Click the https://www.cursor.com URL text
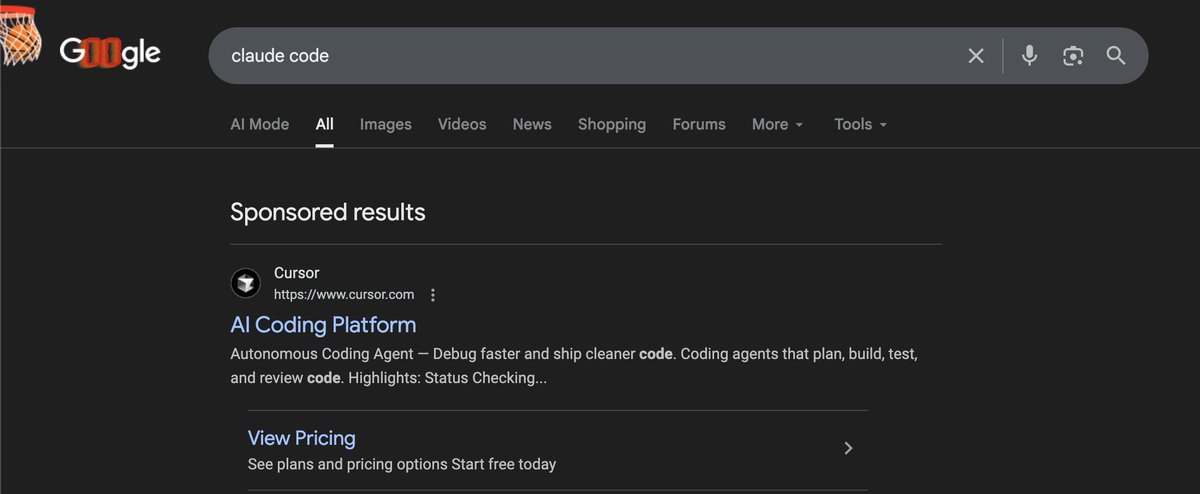1200x494 pixels. (344, 295)
